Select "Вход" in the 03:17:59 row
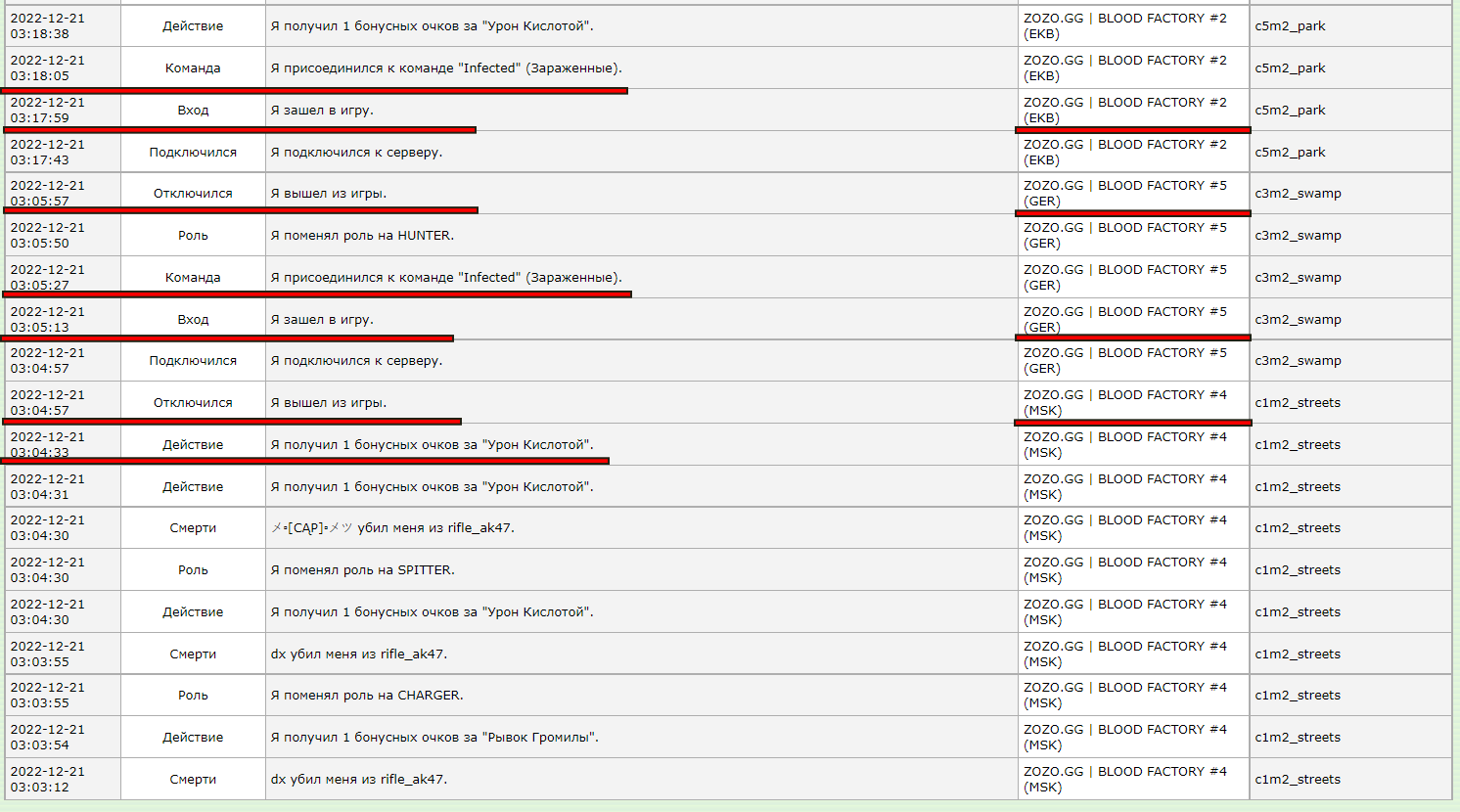This screenshot has width=1460, height=812. tap(193, 111)
